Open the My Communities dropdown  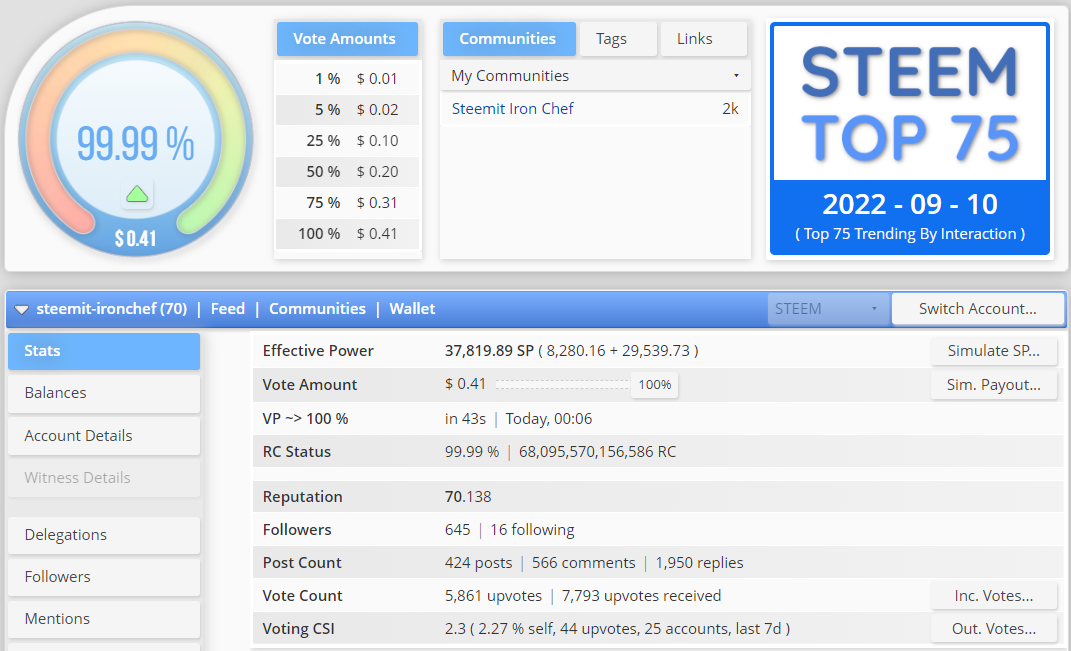(595, 76)
